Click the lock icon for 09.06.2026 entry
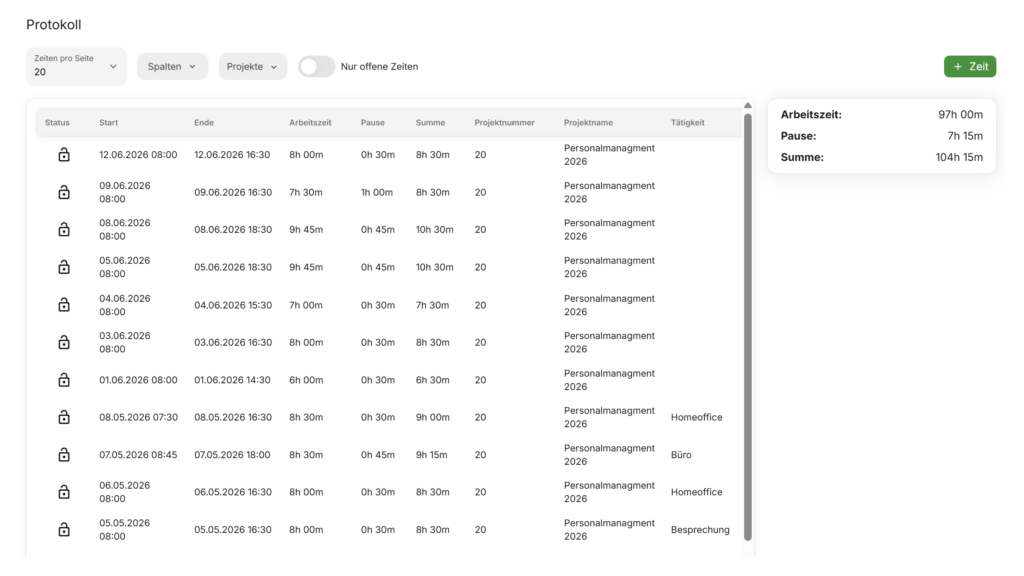The width and height of the screenshot is (1024, 576). (63, 192)
